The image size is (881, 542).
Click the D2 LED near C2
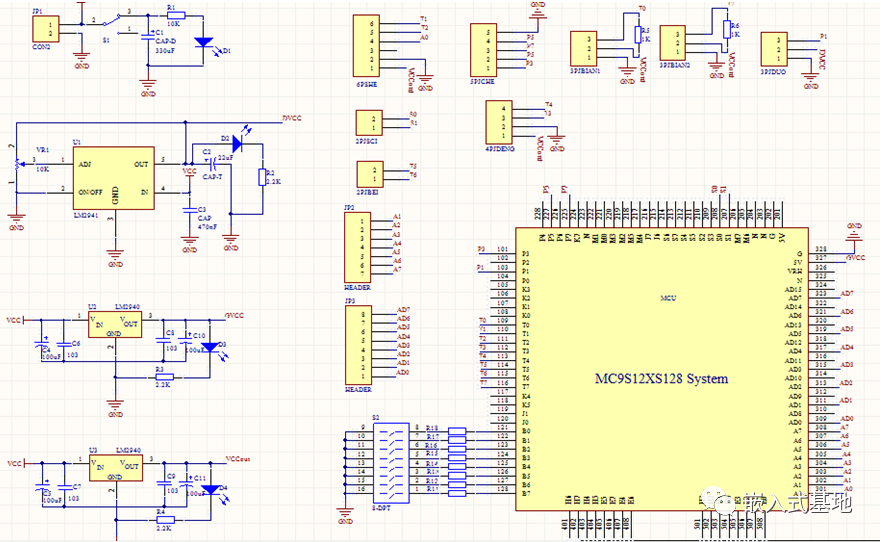click(238, 145)
